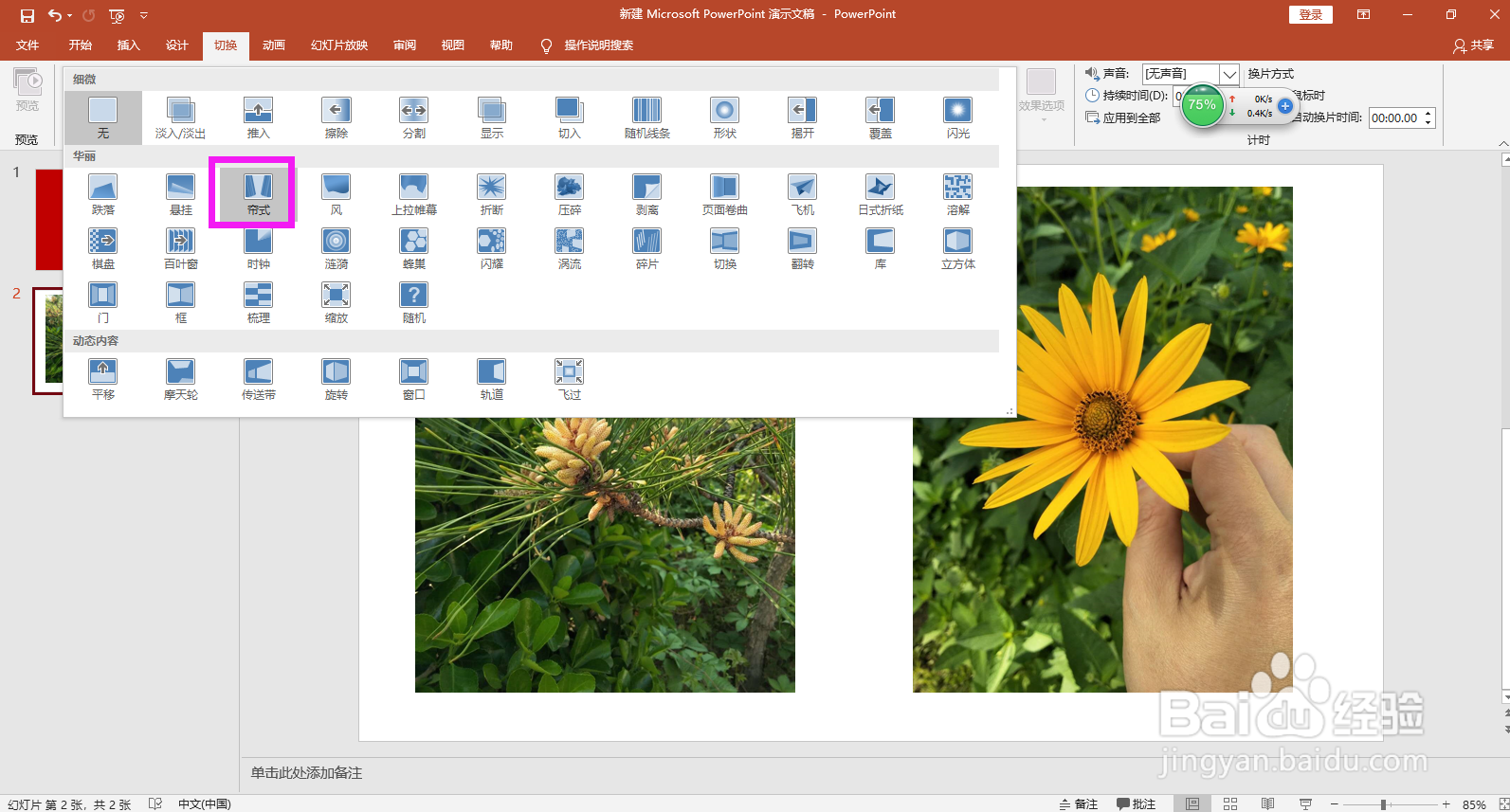Viewport: 1510px width, 812px height.
Task: Start slide show from status bar
Action: coord(1306,803)
